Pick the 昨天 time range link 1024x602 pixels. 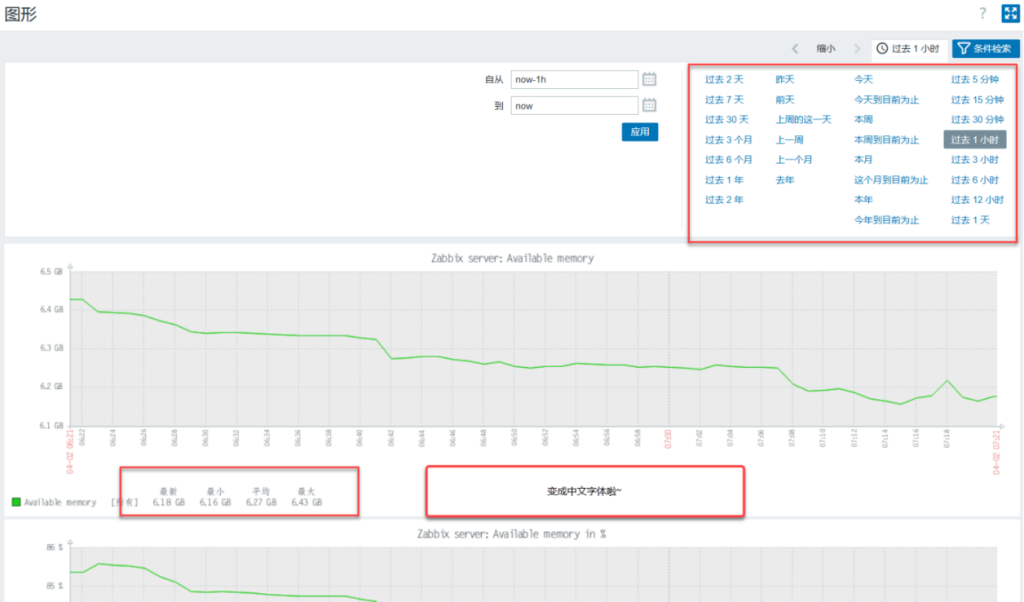point(785,79)
